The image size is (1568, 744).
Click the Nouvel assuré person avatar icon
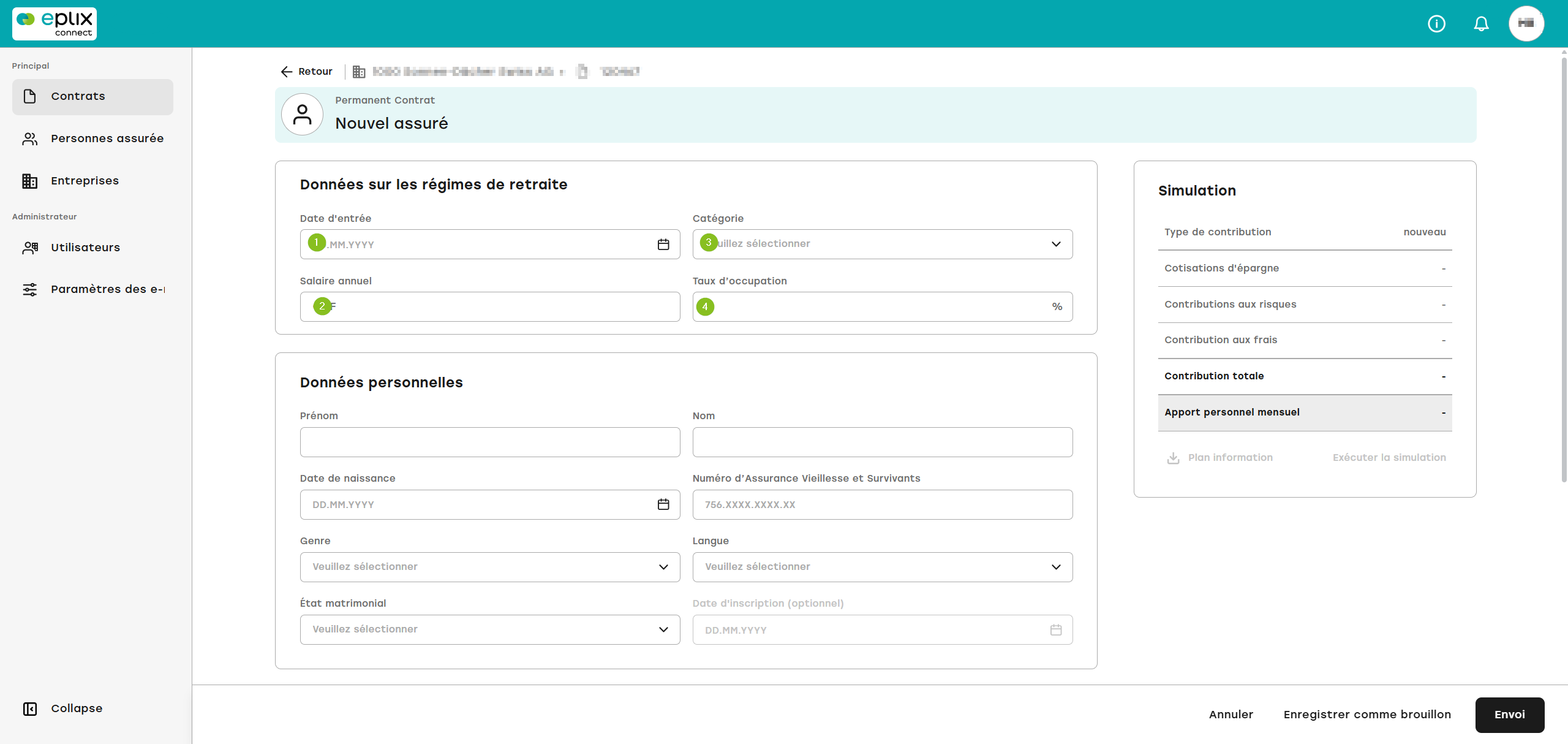point(302,115)
